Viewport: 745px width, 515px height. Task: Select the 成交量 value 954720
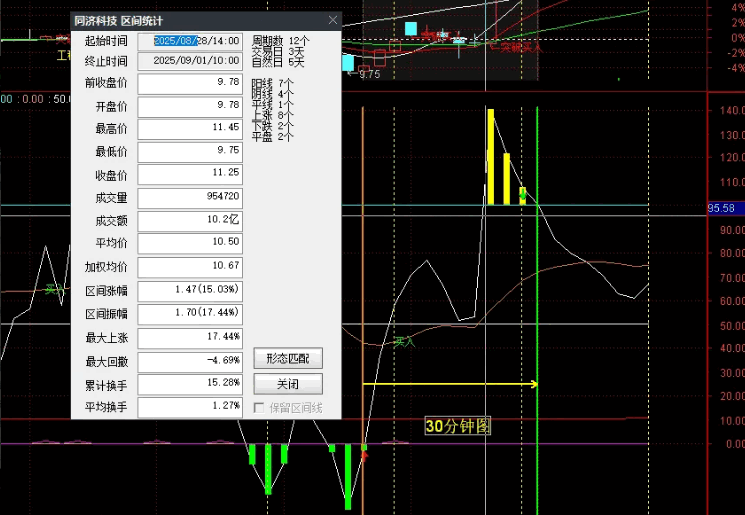190,198
